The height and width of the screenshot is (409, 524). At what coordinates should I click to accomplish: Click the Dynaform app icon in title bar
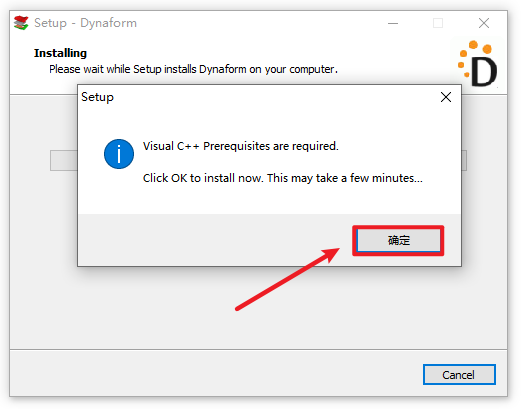click(21, 23)
